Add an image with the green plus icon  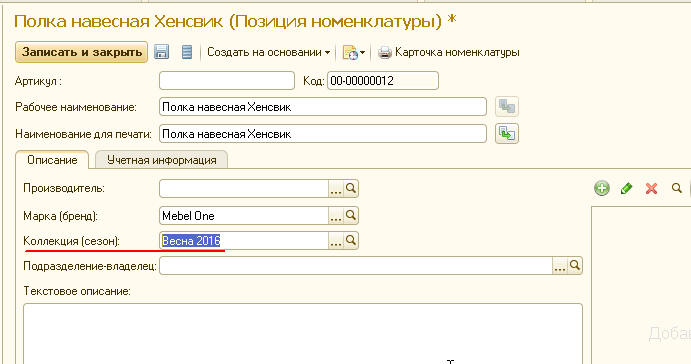click(602, 189)
